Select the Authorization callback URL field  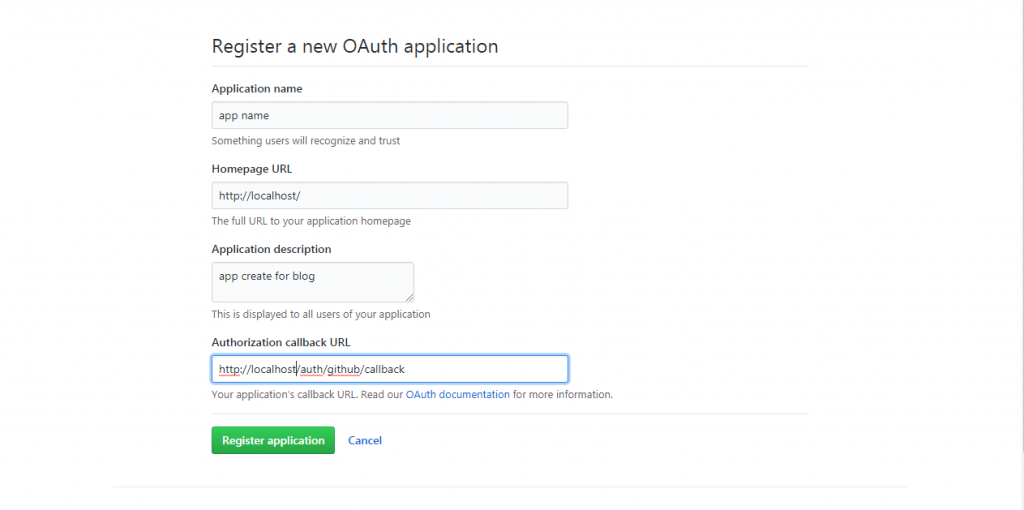point(389,369)
